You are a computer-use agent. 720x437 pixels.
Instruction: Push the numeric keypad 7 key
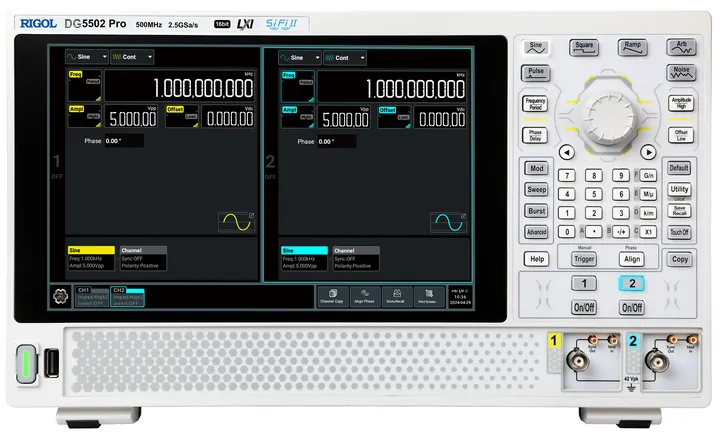point(567,176)
